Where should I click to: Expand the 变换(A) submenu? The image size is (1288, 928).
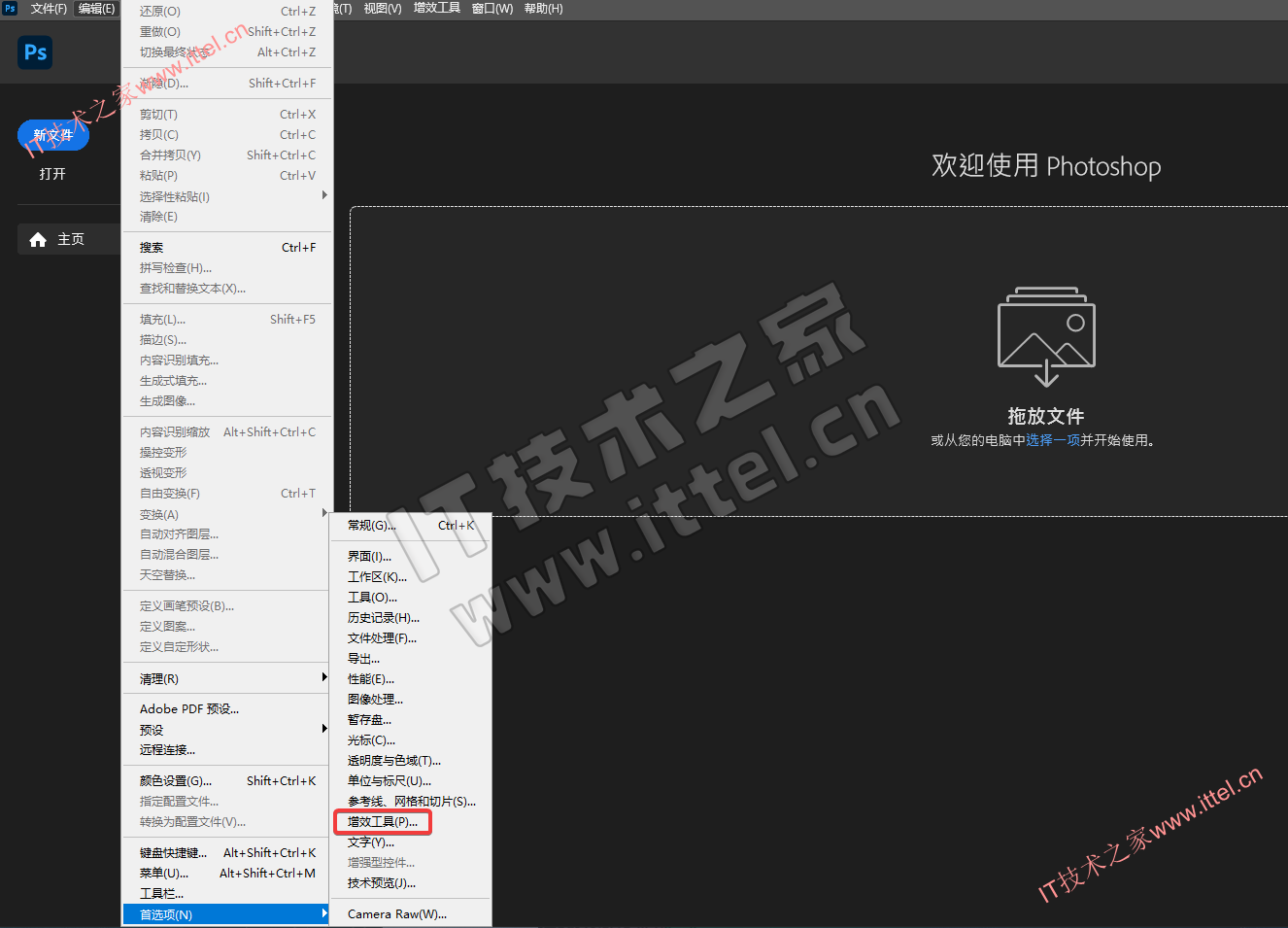point(227,514)
